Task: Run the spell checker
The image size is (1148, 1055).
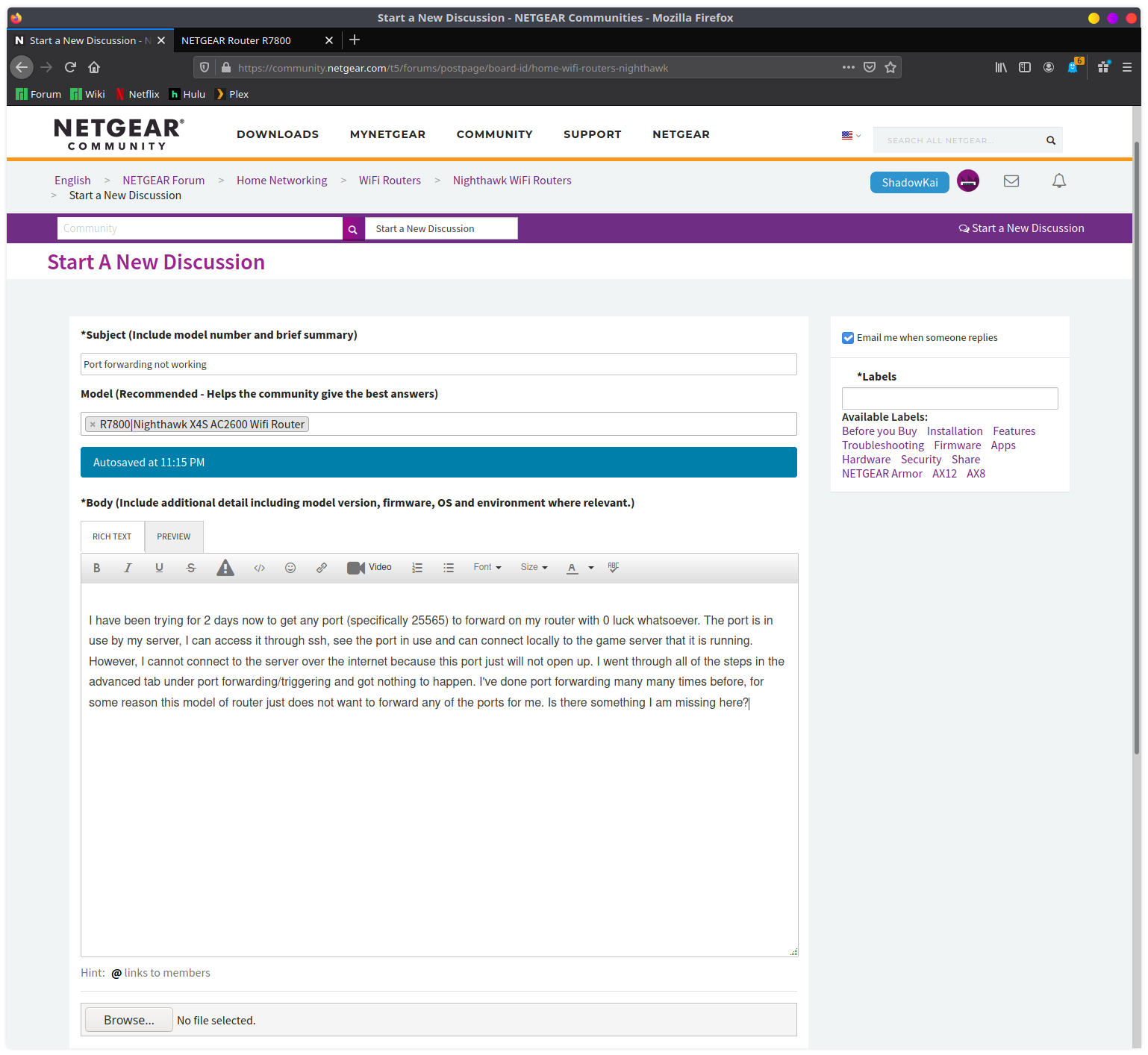Action: (614, 568)
